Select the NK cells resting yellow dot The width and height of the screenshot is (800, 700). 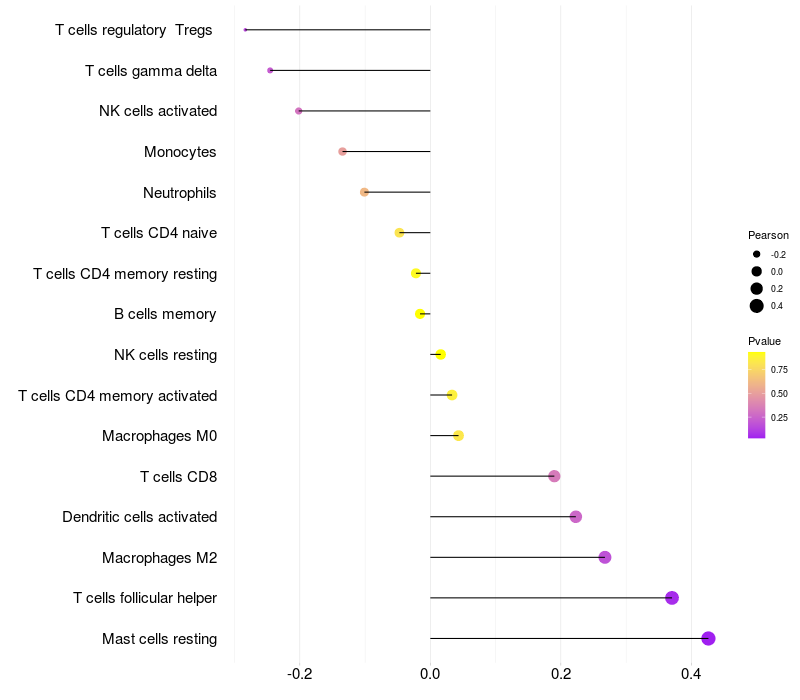441,354
